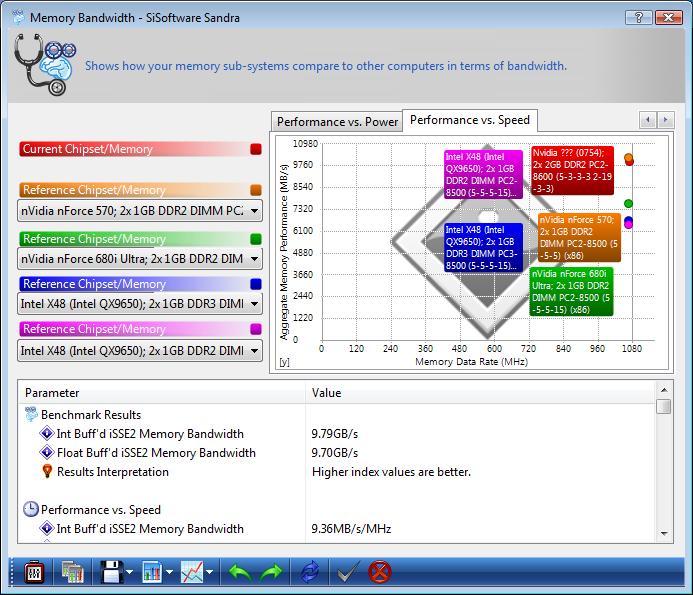Open the line graph icon's dropdown arrow
693x595 pixels.
209,572
